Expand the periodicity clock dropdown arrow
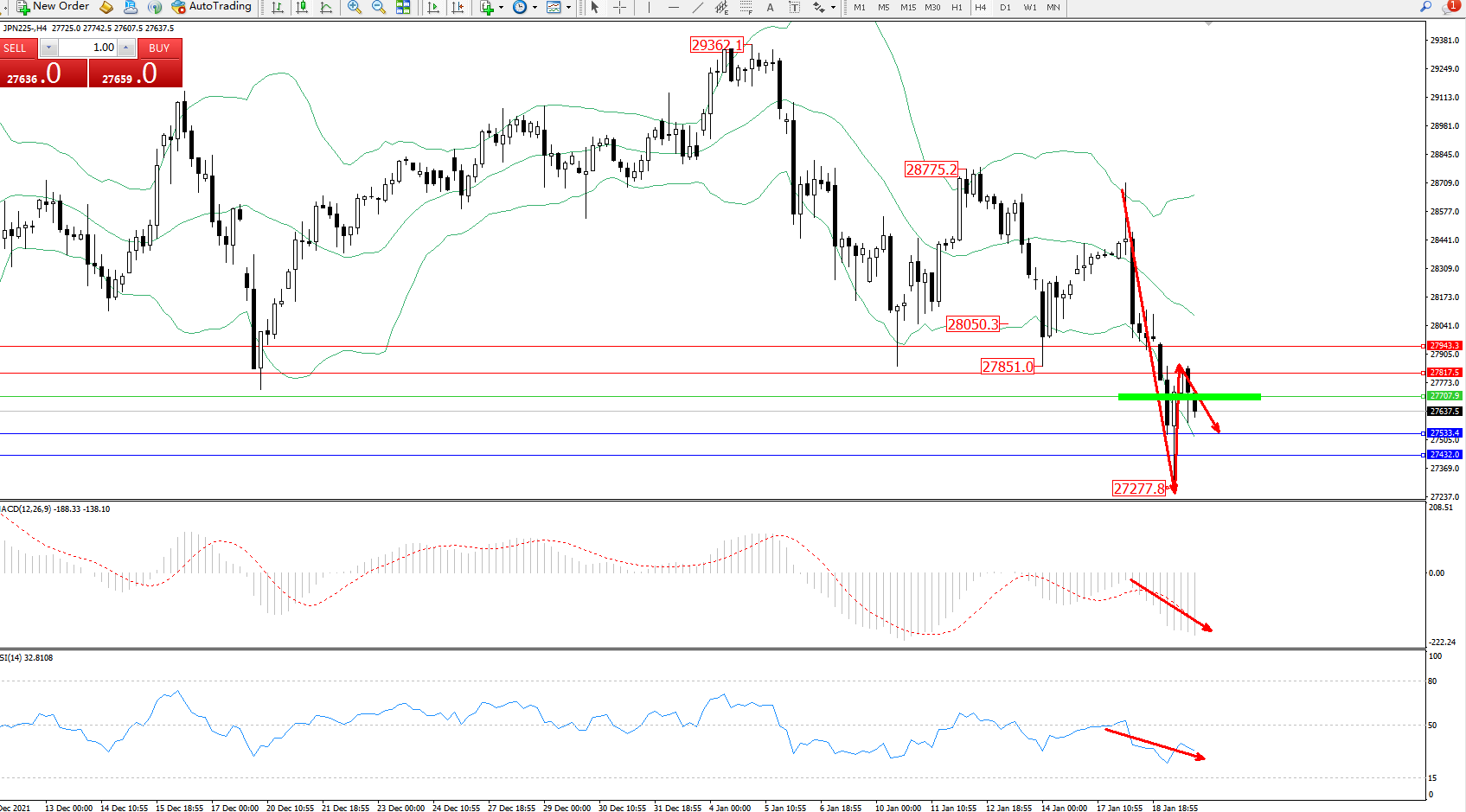Screen dimensions: 1466x812 click(535, 8)
